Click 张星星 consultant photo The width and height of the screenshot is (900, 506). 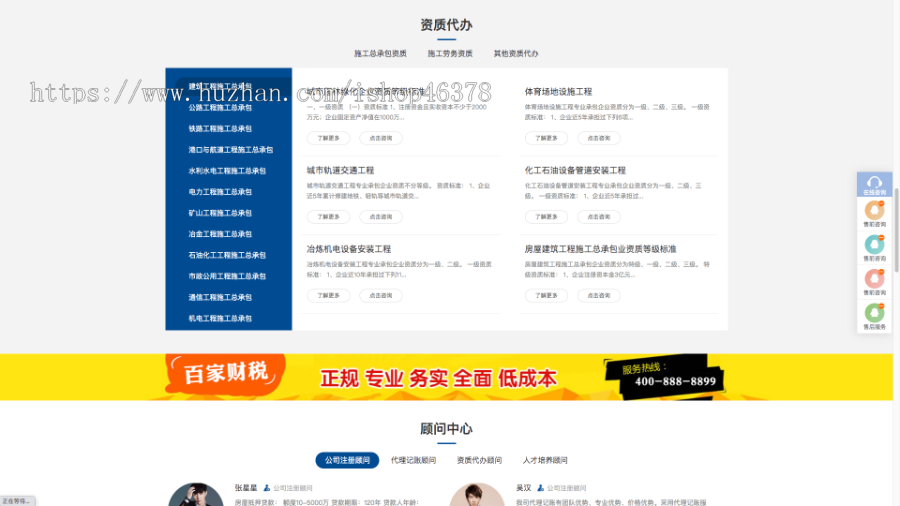coord(196,495)
